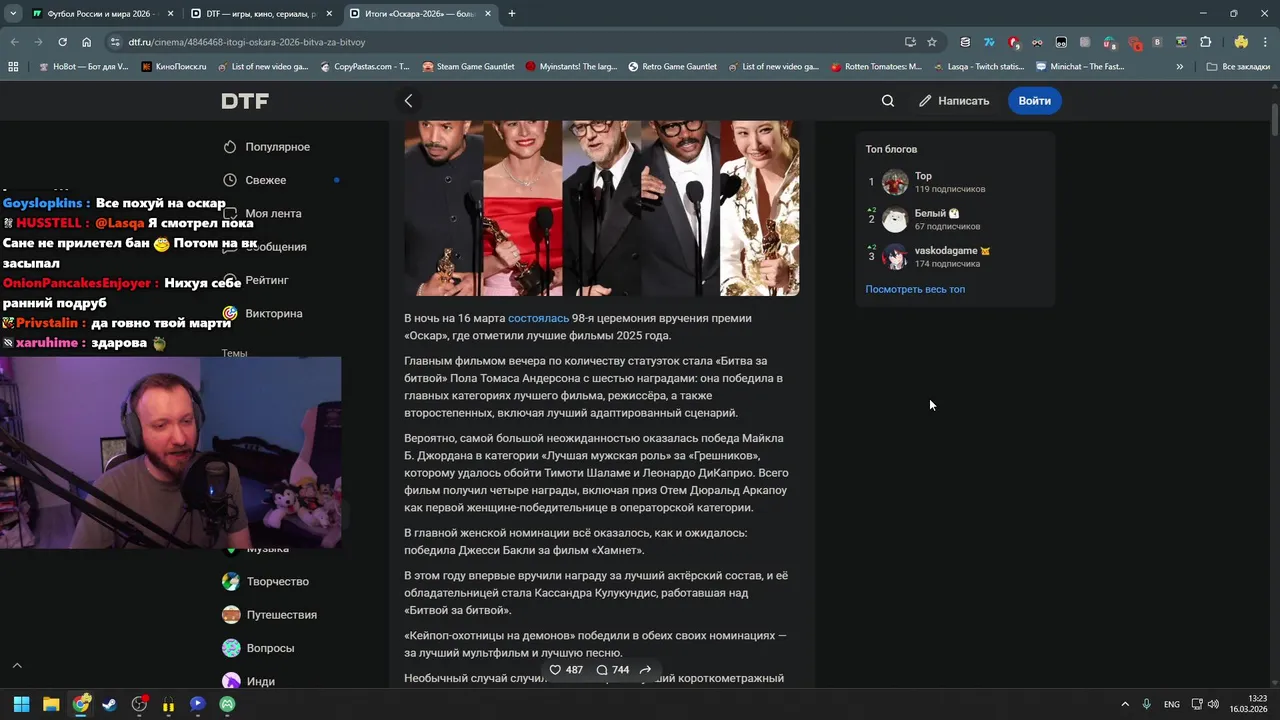This screenshot has width=1280, height=720.
Task: Expand hidden bookmarks chevron
Action: coord(1180,67)
